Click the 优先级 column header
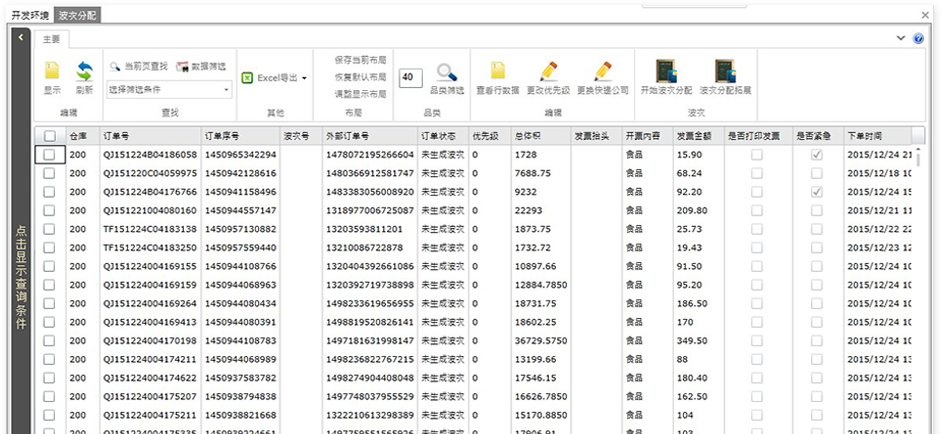942x434 pixels. click(x=489, y=136)
